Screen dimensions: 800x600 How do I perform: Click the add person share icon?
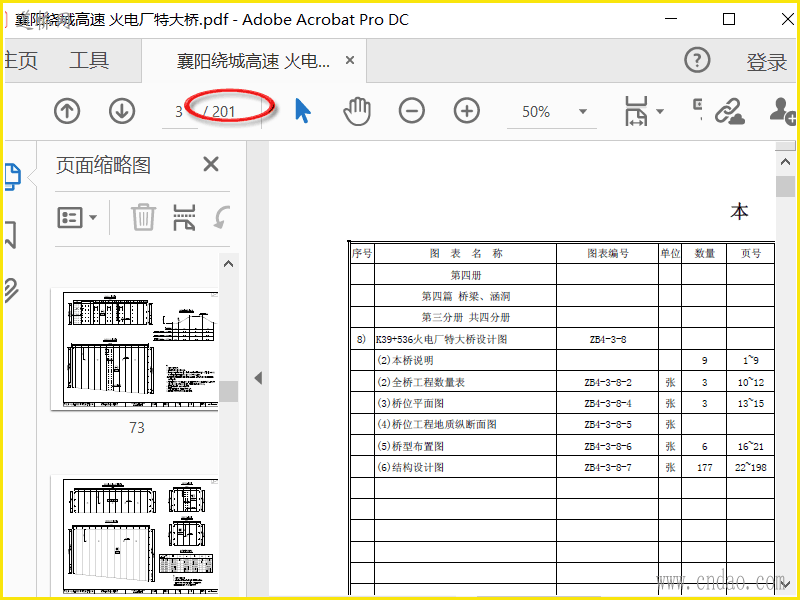pyautogui.click(x=782, y=111)
